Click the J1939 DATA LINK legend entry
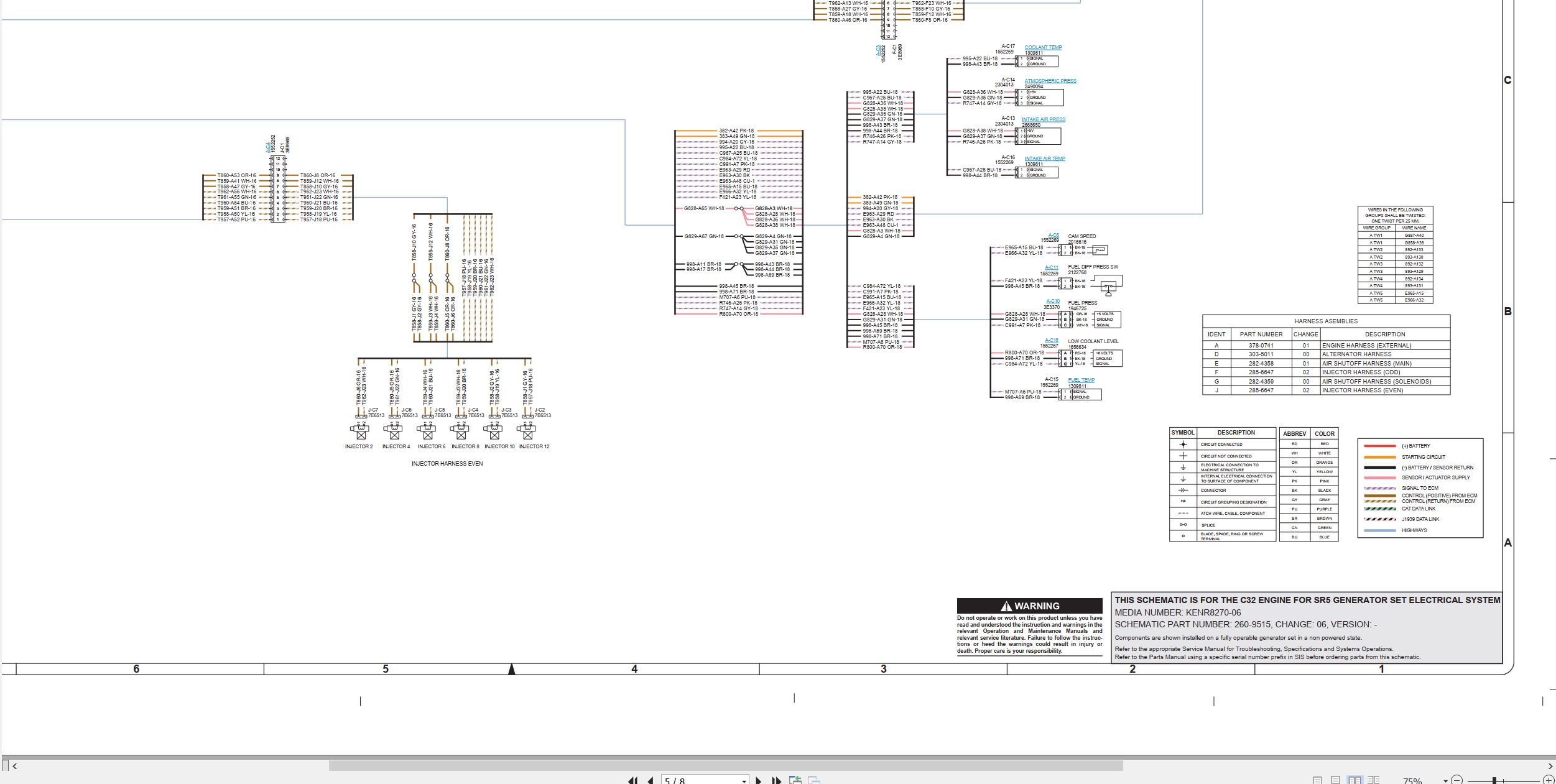 (1420, 519)
